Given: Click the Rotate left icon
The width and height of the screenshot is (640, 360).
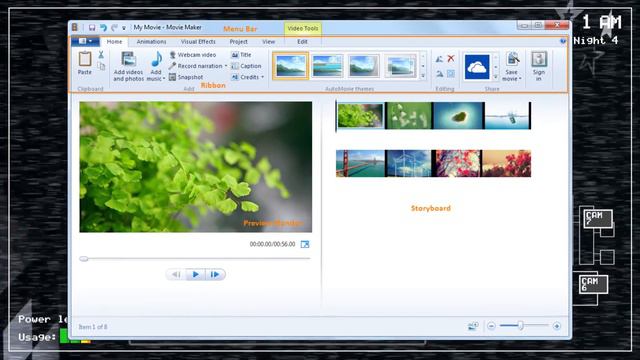Looking at the screenshot, I should pos(439,59).
